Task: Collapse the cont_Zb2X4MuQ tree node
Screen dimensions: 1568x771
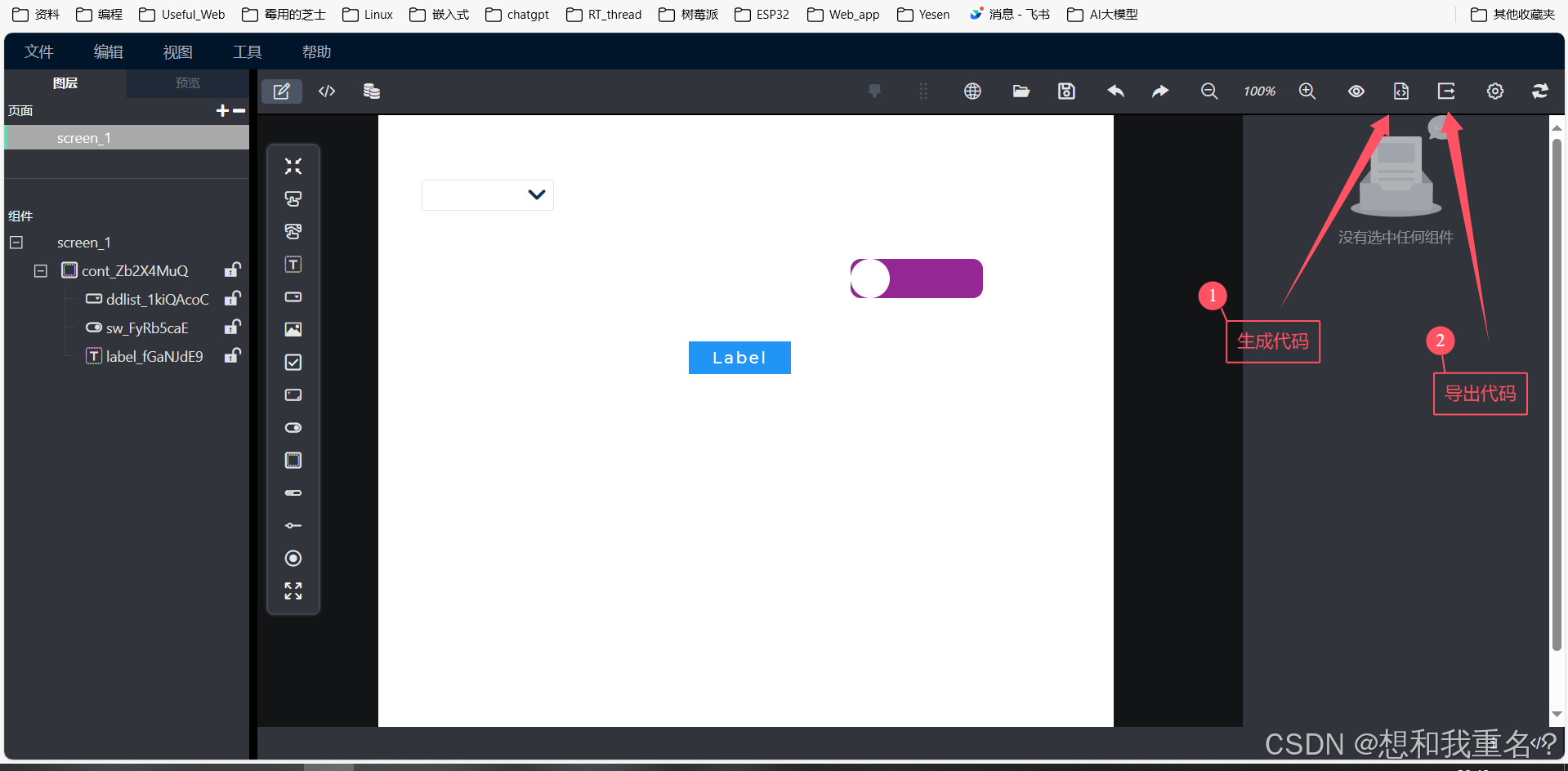Action: 40,270
